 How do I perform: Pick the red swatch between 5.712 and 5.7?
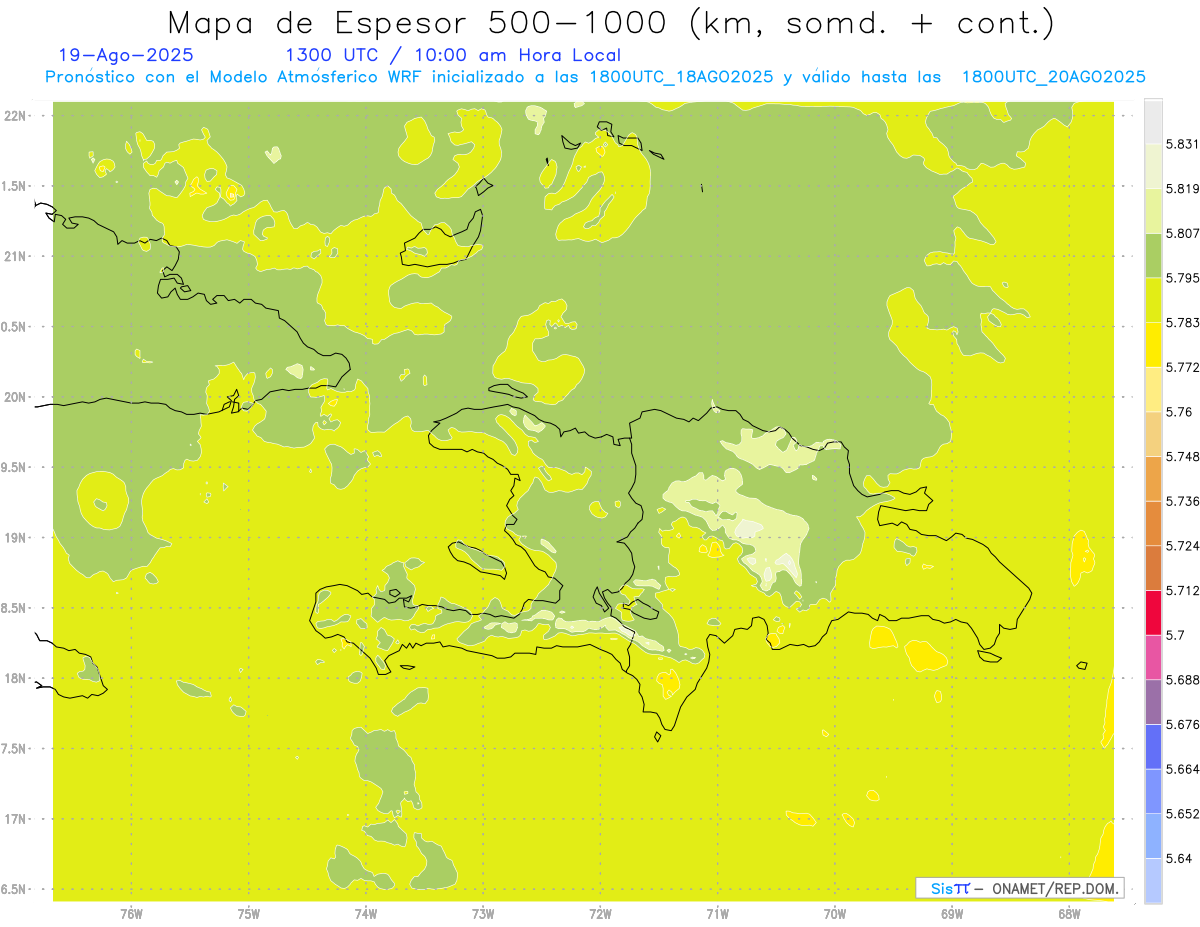point(1153,613)
